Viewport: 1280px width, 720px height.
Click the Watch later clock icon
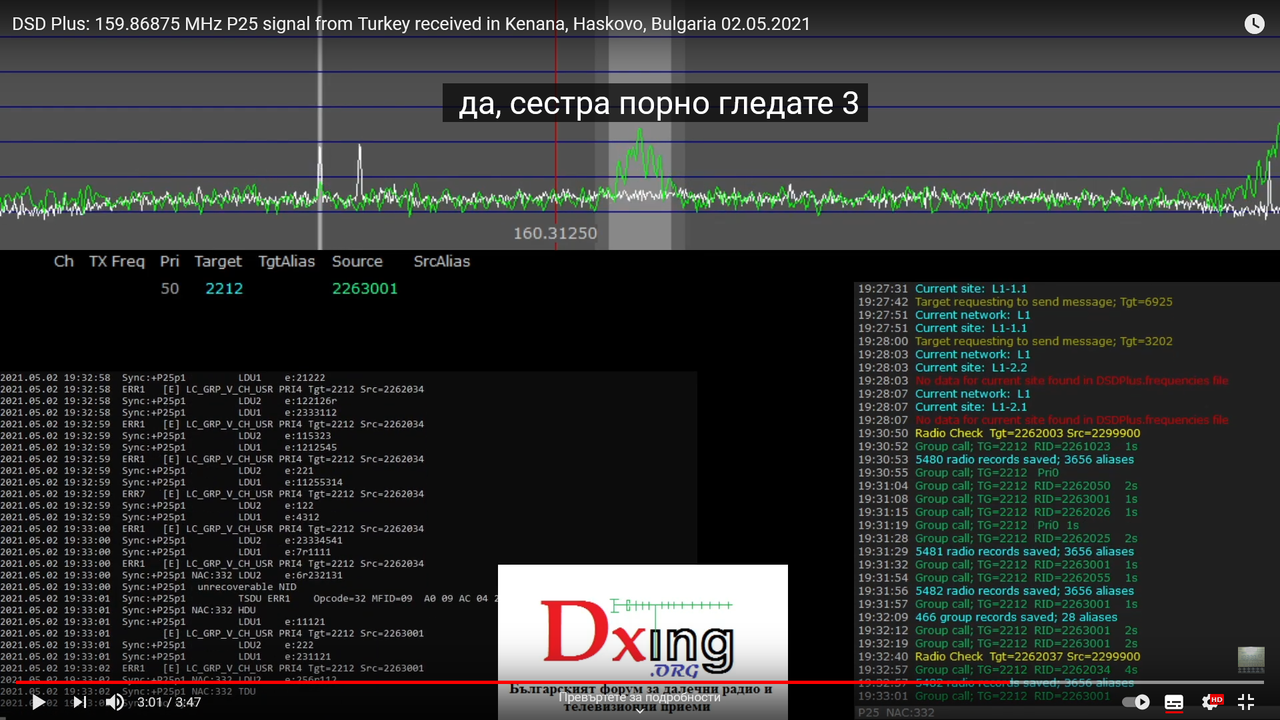coord(1254,24)
